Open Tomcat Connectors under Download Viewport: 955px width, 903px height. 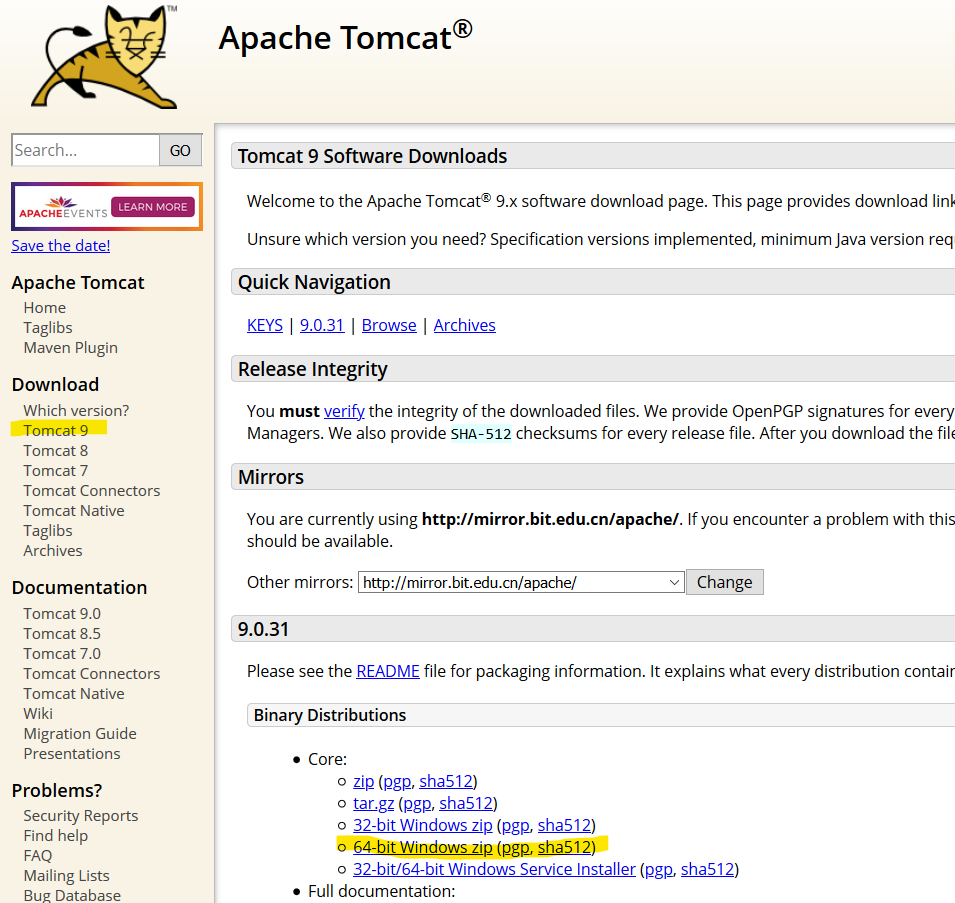pos(92,491)
